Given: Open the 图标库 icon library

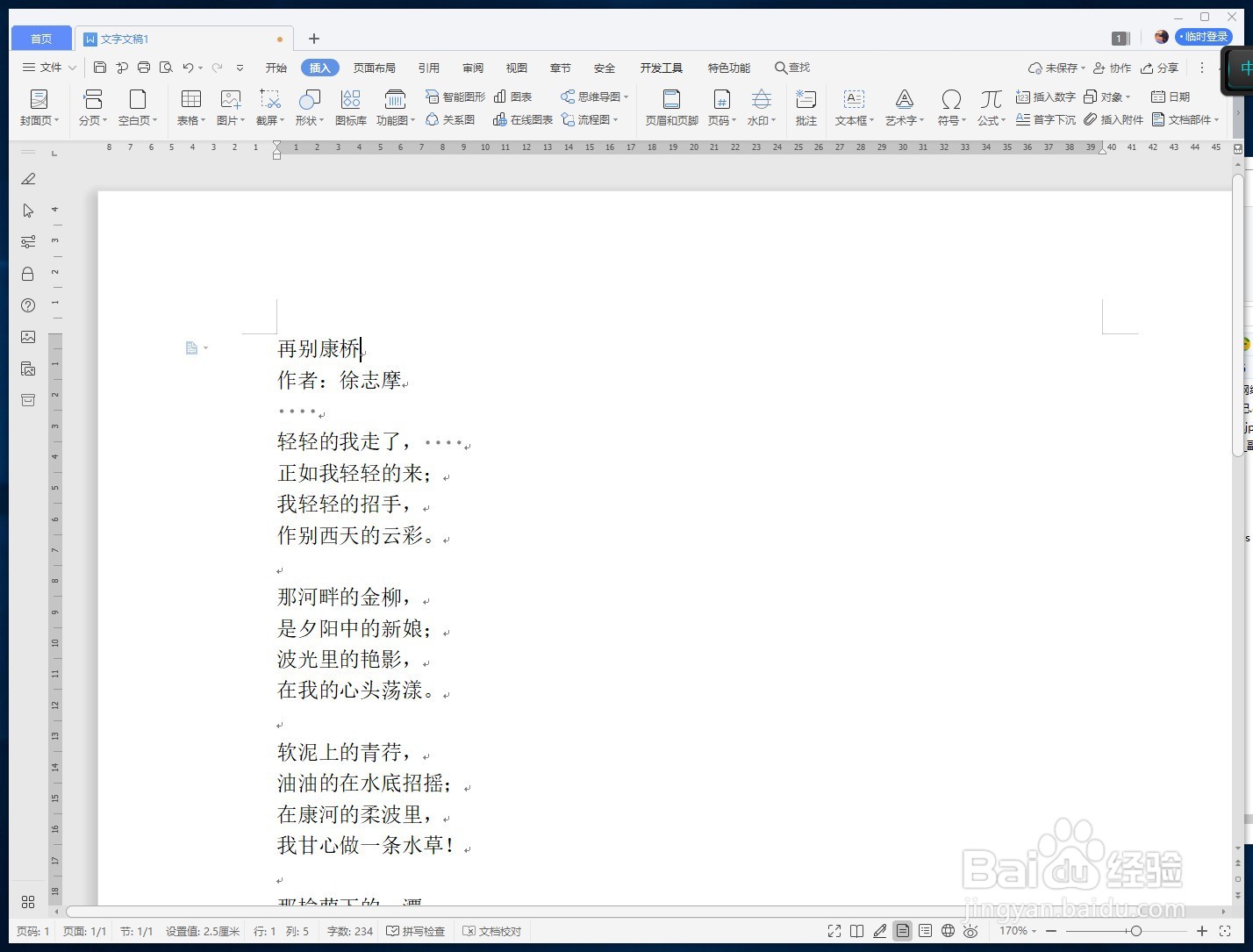Looking at the screenshot, I should 351,108.
